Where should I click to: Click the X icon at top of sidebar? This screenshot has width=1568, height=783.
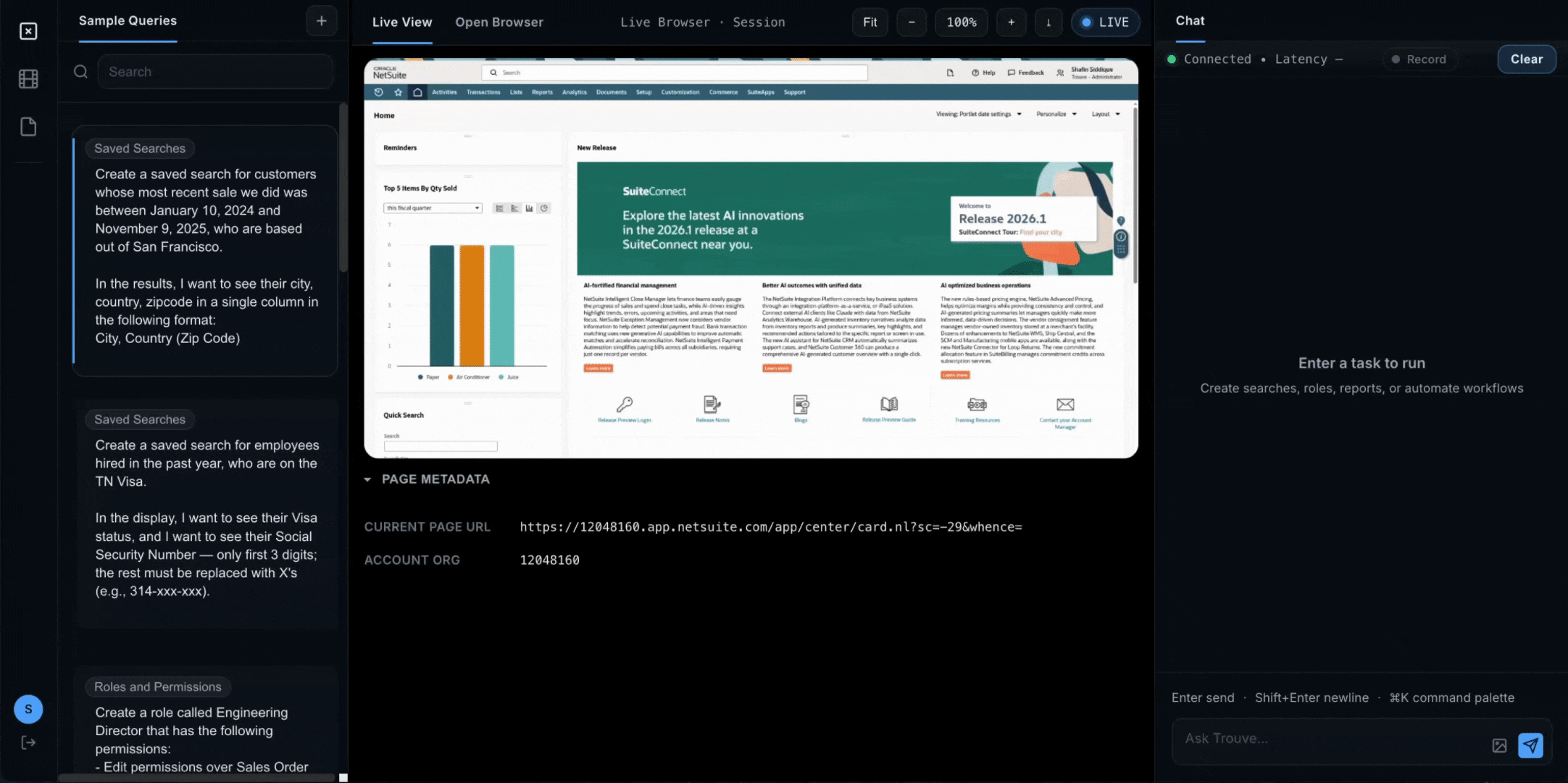click(x=28, y=31)
